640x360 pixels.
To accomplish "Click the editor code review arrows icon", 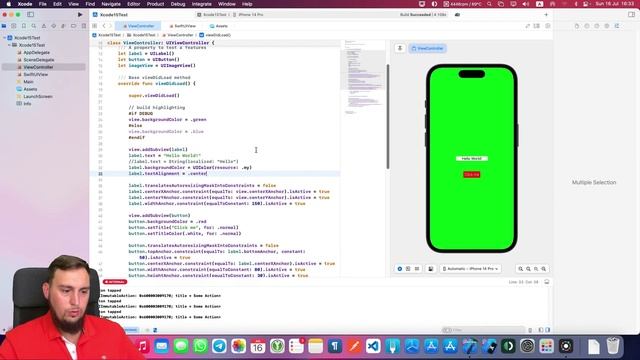I will (527, 26).
